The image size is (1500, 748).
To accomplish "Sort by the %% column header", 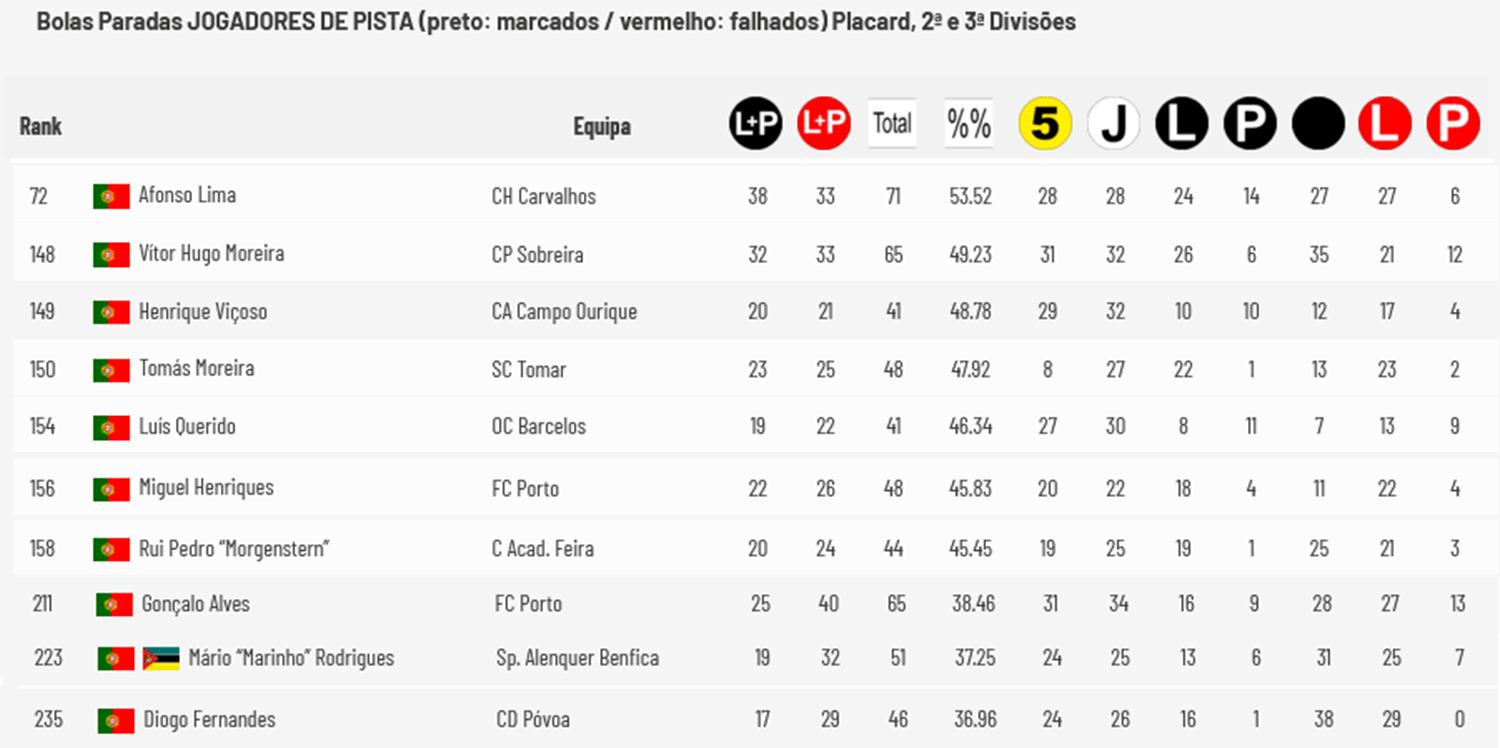I will (969, 123).
